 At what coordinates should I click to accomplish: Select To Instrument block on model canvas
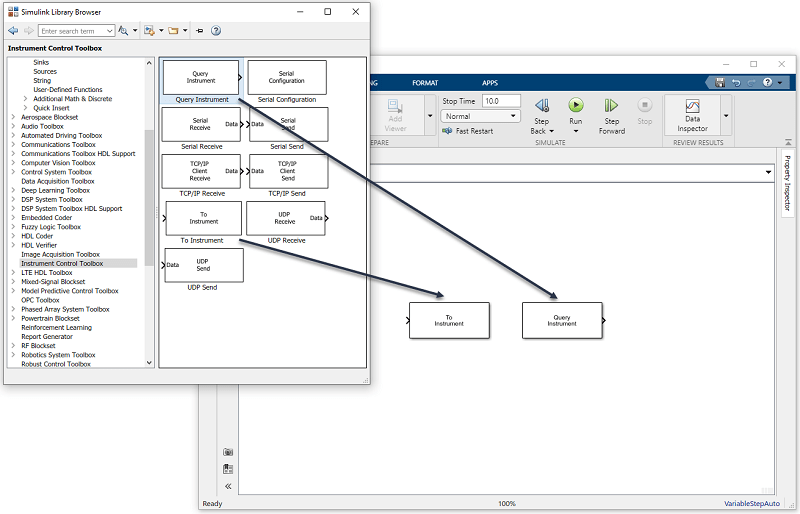click(x=449, y=320)
